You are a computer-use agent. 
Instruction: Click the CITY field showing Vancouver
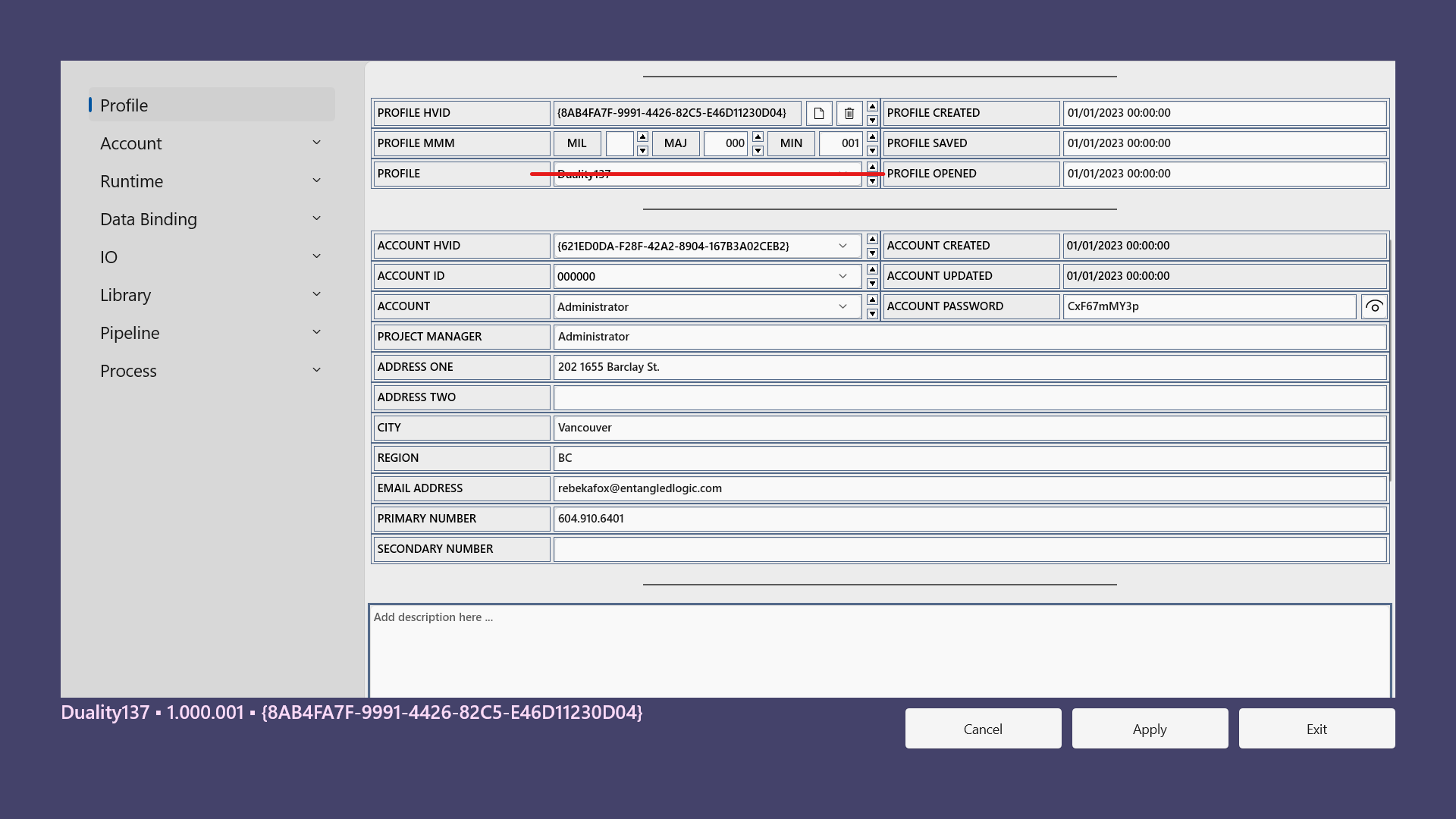[x=970, y=428]
